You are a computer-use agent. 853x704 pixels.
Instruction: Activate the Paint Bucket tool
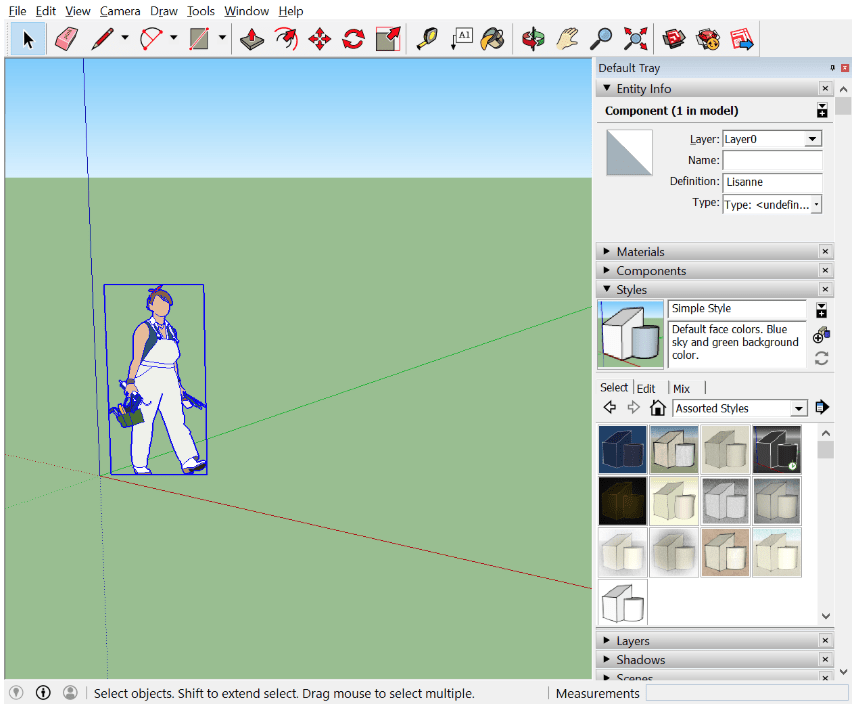[x=492, y=39]
